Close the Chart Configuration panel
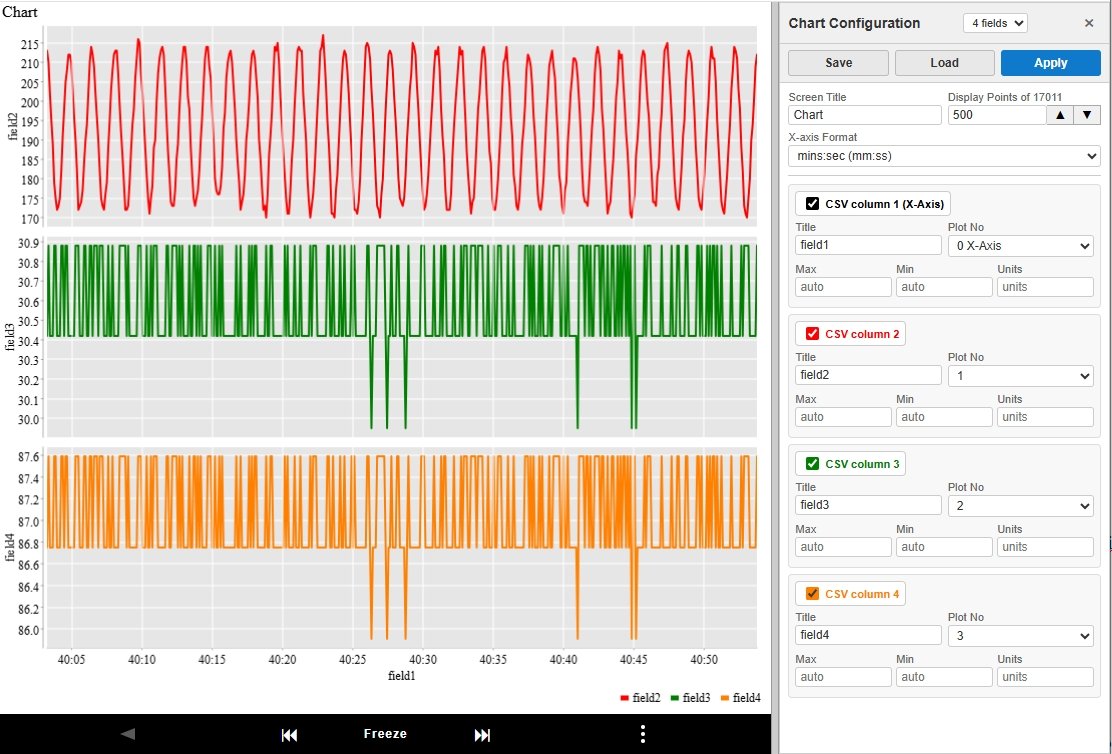This screenshot has width=1112, height=754. pyautogui.click(x=1089, y=23)
